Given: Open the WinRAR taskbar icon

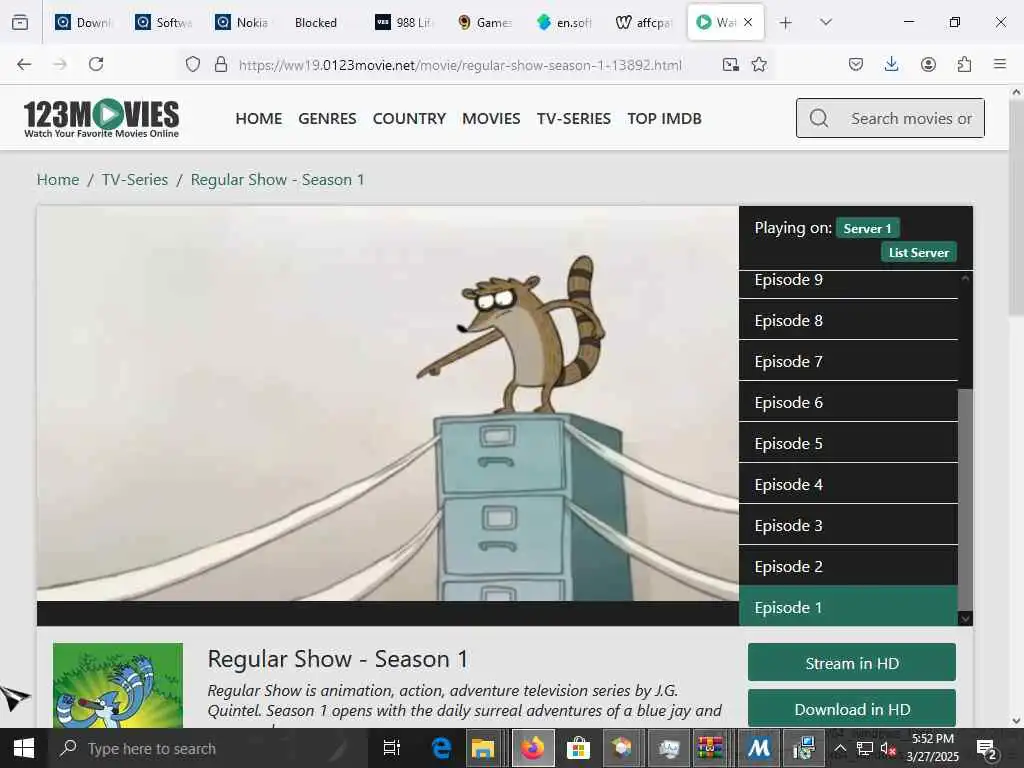Looking at the screenshot, I should point(710,748).
